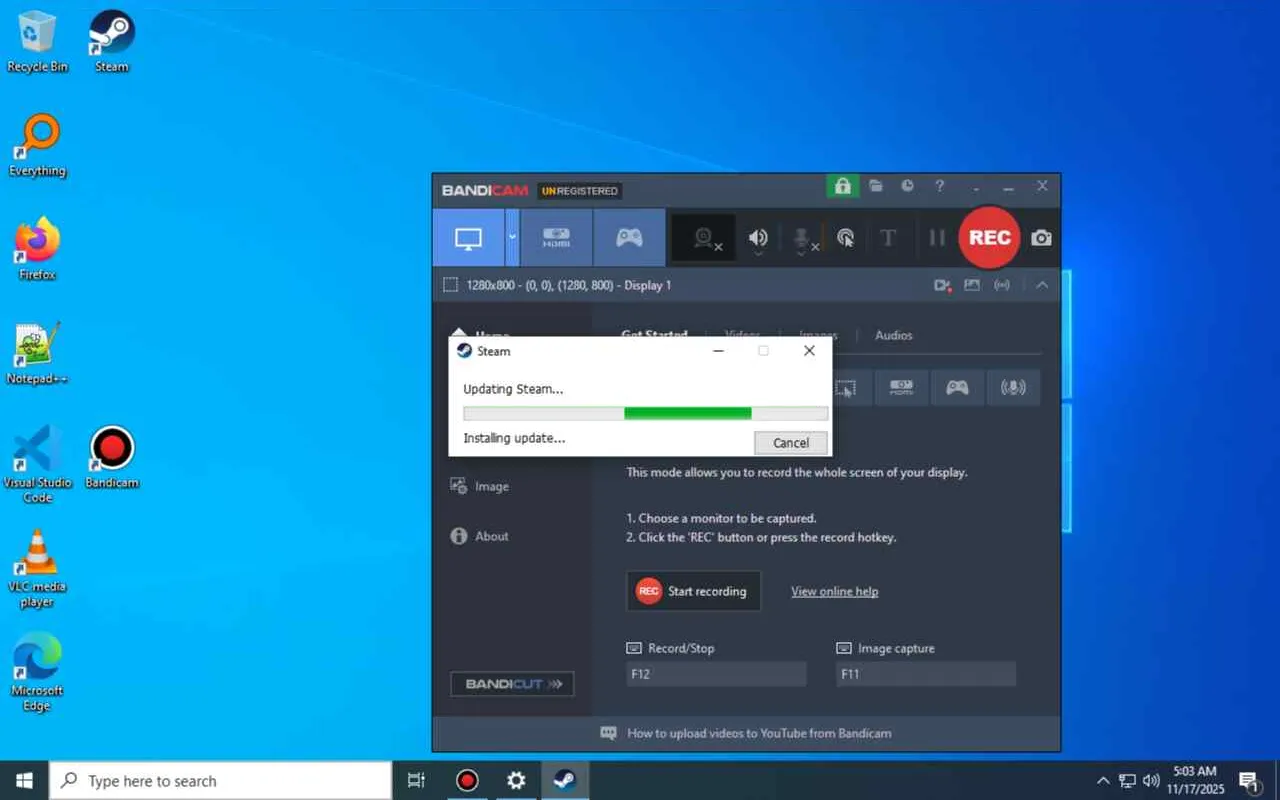
Task: Close the Steam update dialog
Action: [809, 351]
